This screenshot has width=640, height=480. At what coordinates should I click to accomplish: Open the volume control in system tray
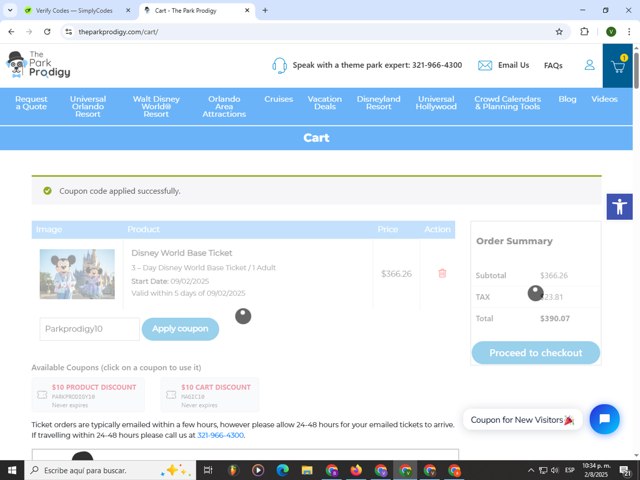coord(555,470)
